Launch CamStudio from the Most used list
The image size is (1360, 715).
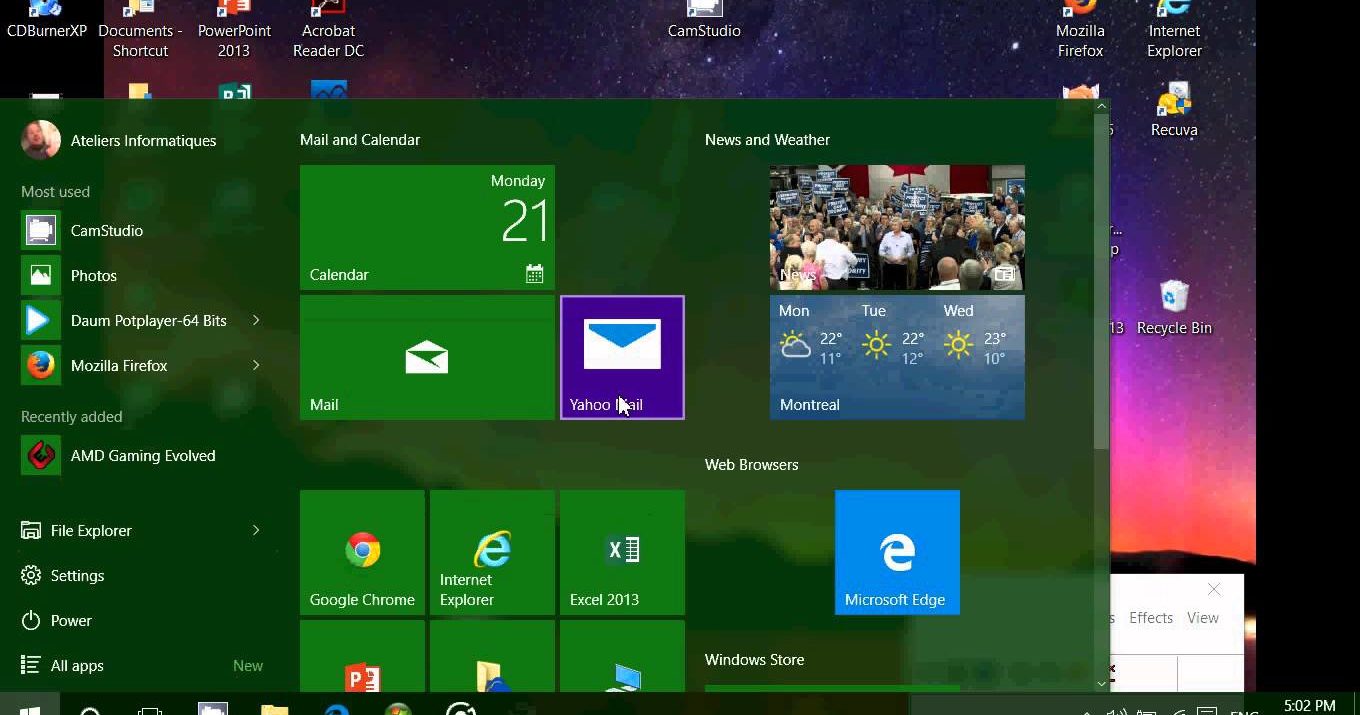coord(106,231)
